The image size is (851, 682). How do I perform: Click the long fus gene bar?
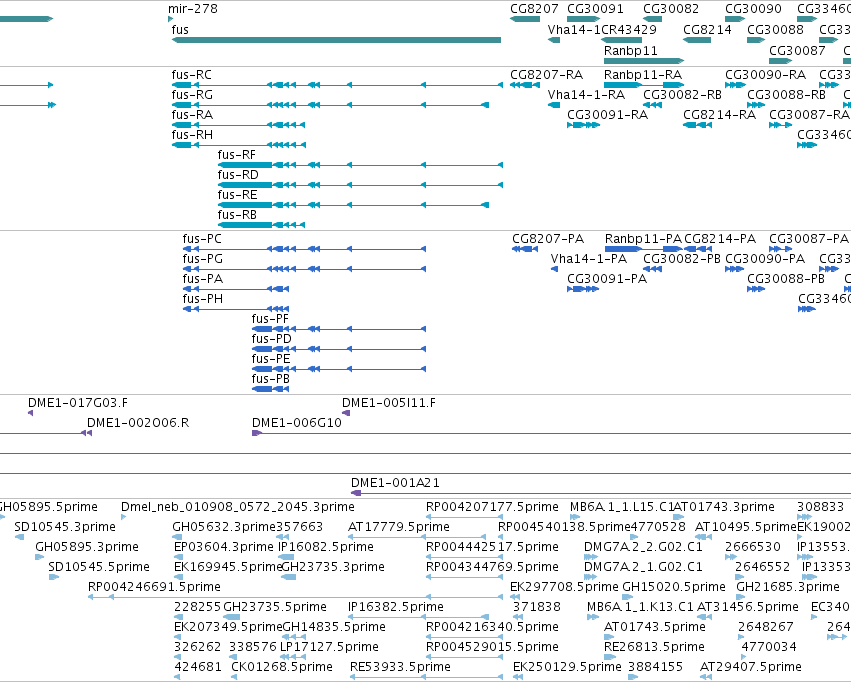click(x=336, y=40)
